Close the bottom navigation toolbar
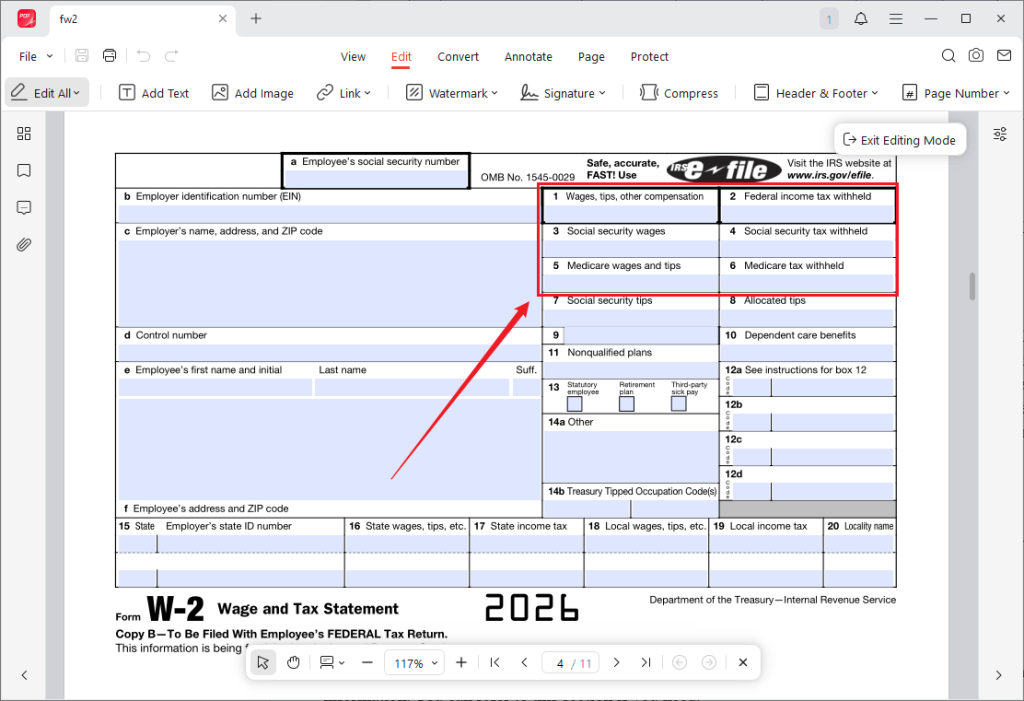Viewport: 1024px width, 701px height. click(743, 662)
